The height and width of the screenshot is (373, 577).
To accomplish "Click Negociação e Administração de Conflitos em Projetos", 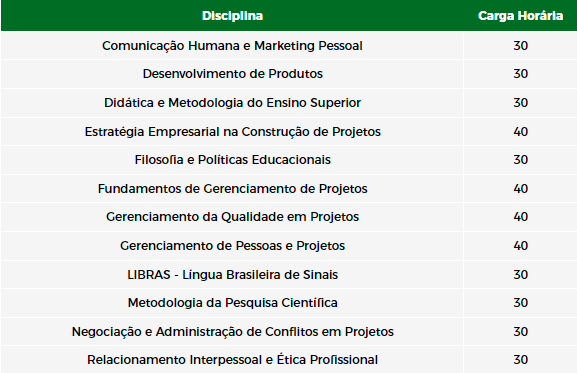I will pos(233,332).
